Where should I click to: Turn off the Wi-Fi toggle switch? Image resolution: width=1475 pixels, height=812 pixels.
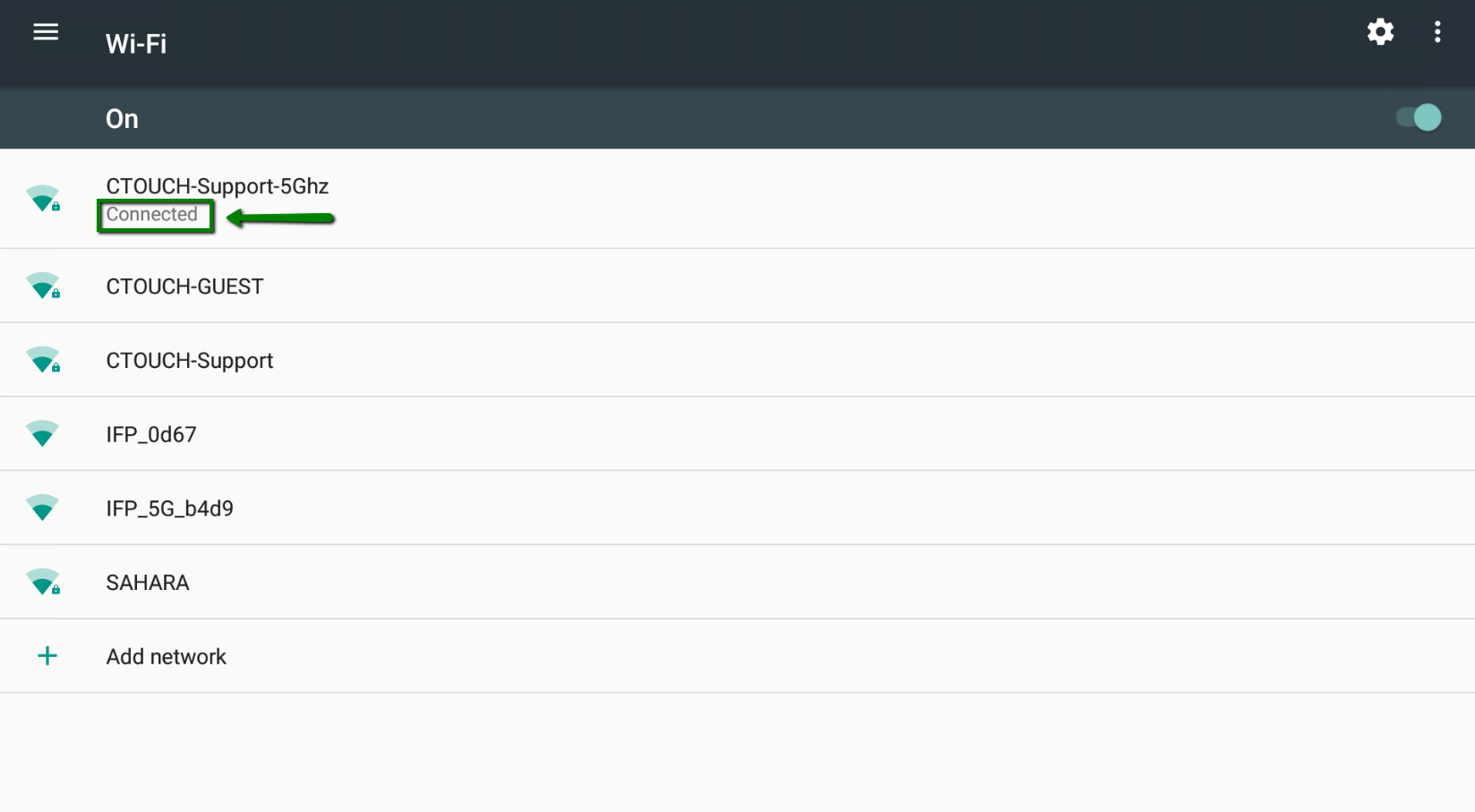pos(1419,117)
